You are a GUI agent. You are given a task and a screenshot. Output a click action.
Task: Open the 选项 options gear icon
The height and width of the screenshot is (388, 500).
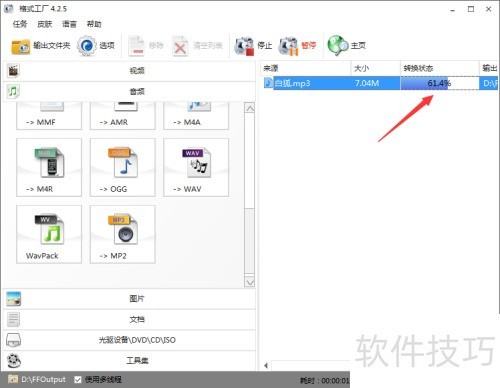point(87,46)
